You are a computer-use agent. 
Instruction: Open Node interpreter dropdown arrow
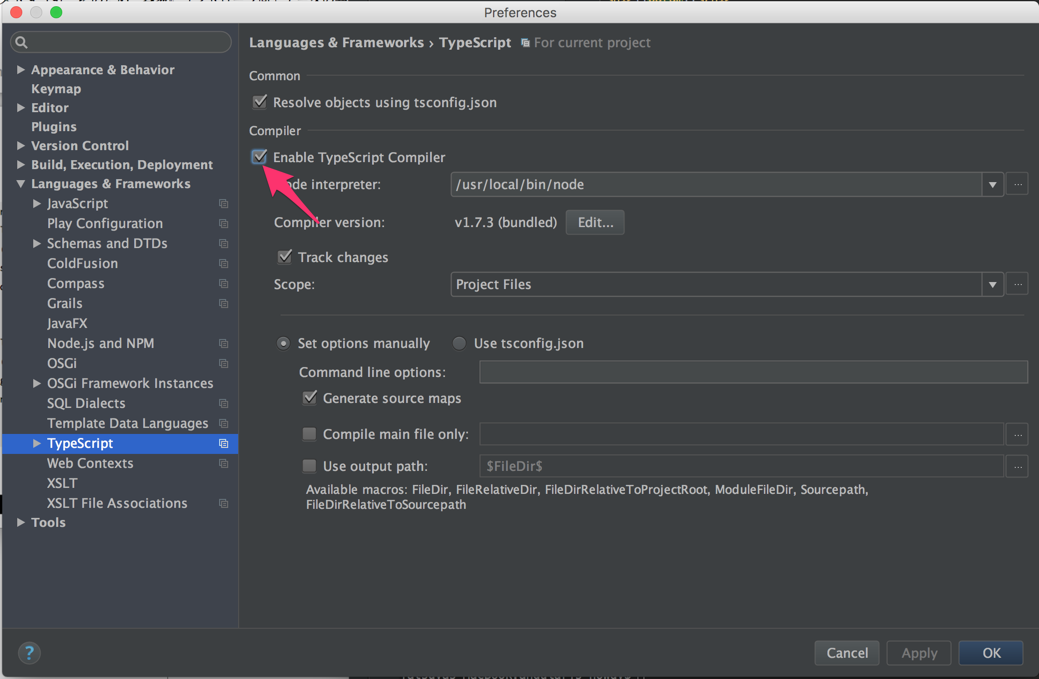click(x=993, y=184)
